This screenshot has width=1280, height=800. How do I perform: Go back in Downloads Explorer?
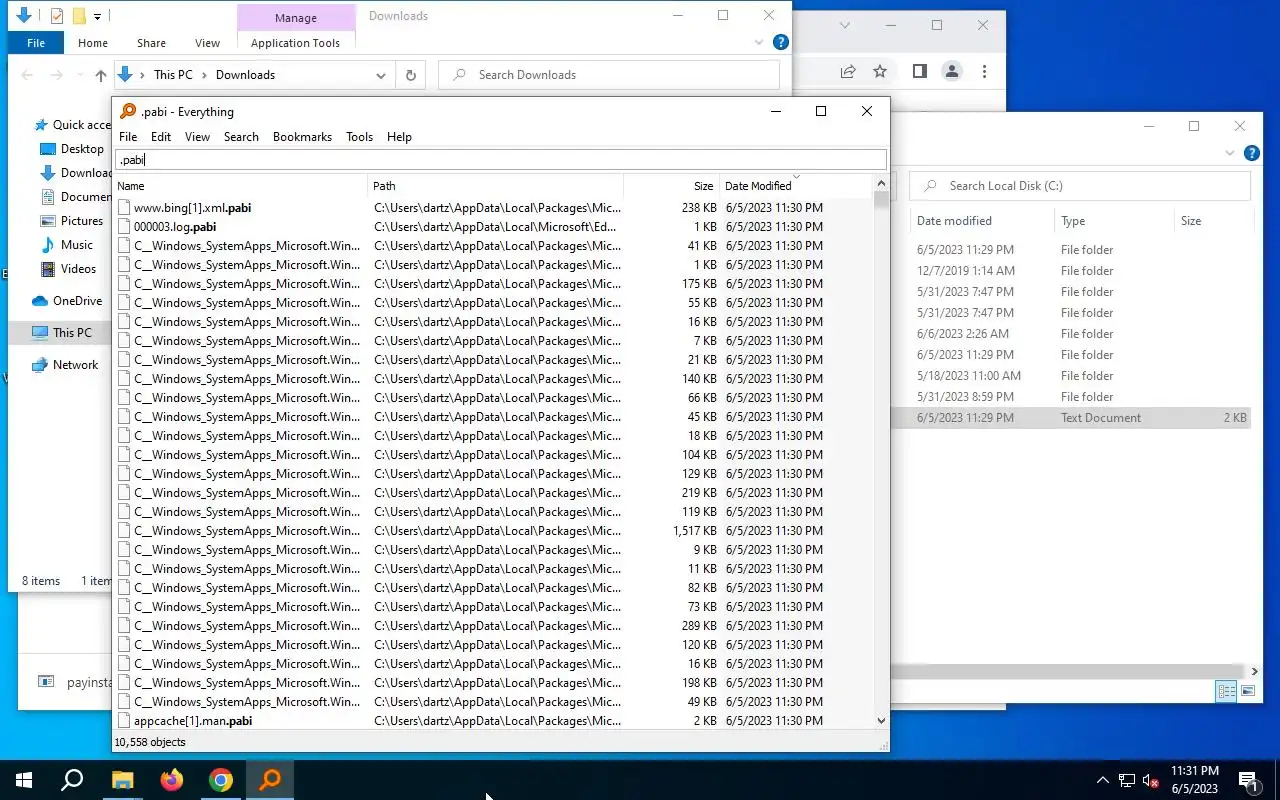coord(28,75)
